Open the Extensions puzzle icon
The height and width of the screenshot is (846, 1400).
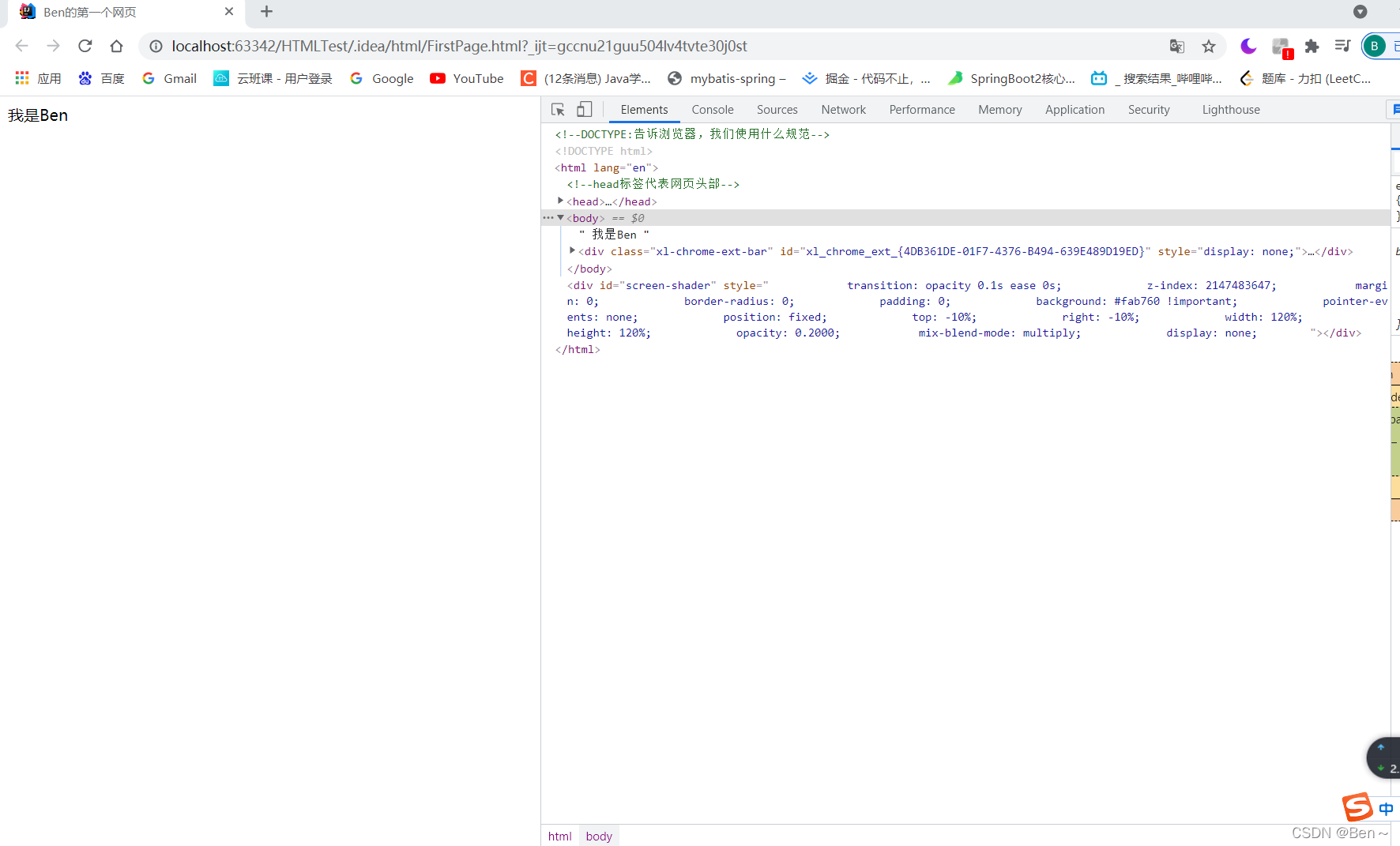click(x=1312, y=46)
